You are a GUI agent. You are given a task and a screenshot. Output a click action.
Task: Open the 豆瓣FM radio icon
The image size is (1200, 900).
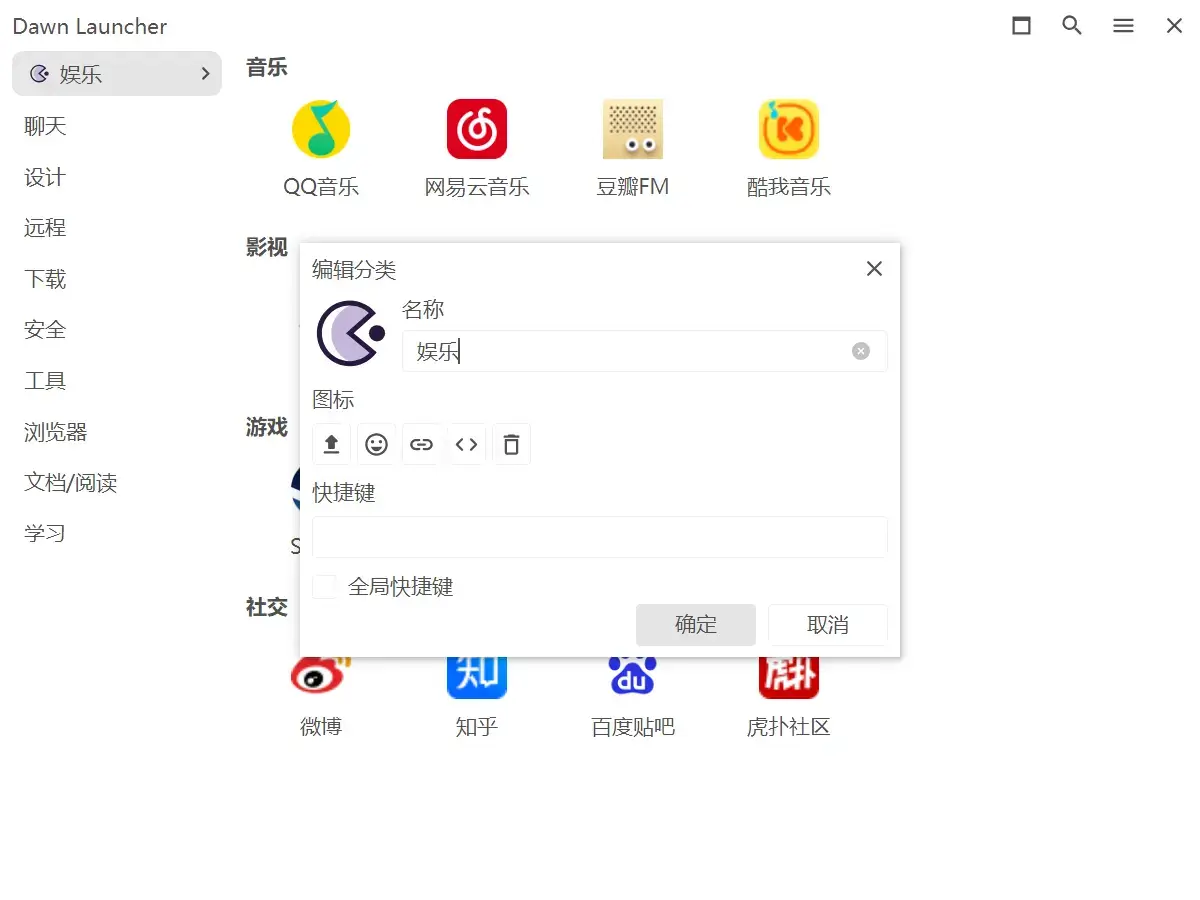pos(633,129)
